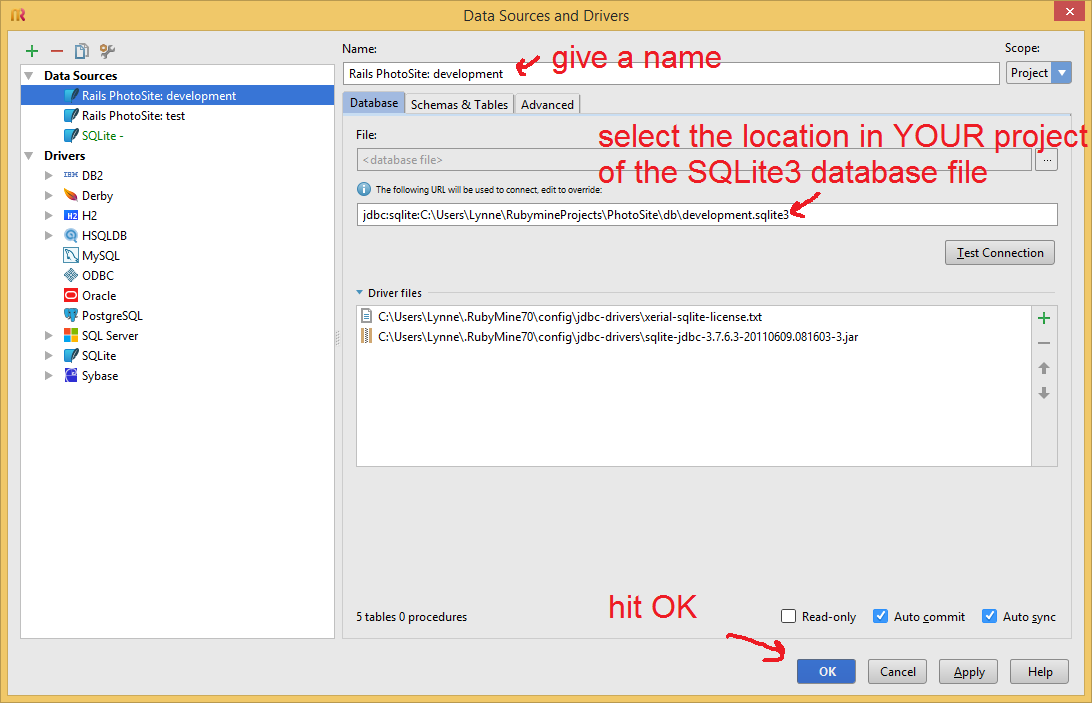Move driver file up with arrow icon
The image size is (1092, 703).
click(x=1044, y=368)
